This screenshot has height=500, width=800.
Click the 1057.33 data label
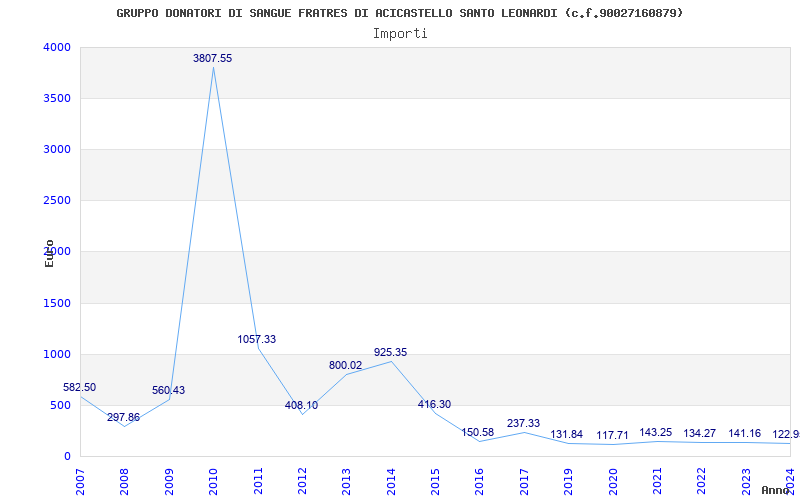pos(257,339)
